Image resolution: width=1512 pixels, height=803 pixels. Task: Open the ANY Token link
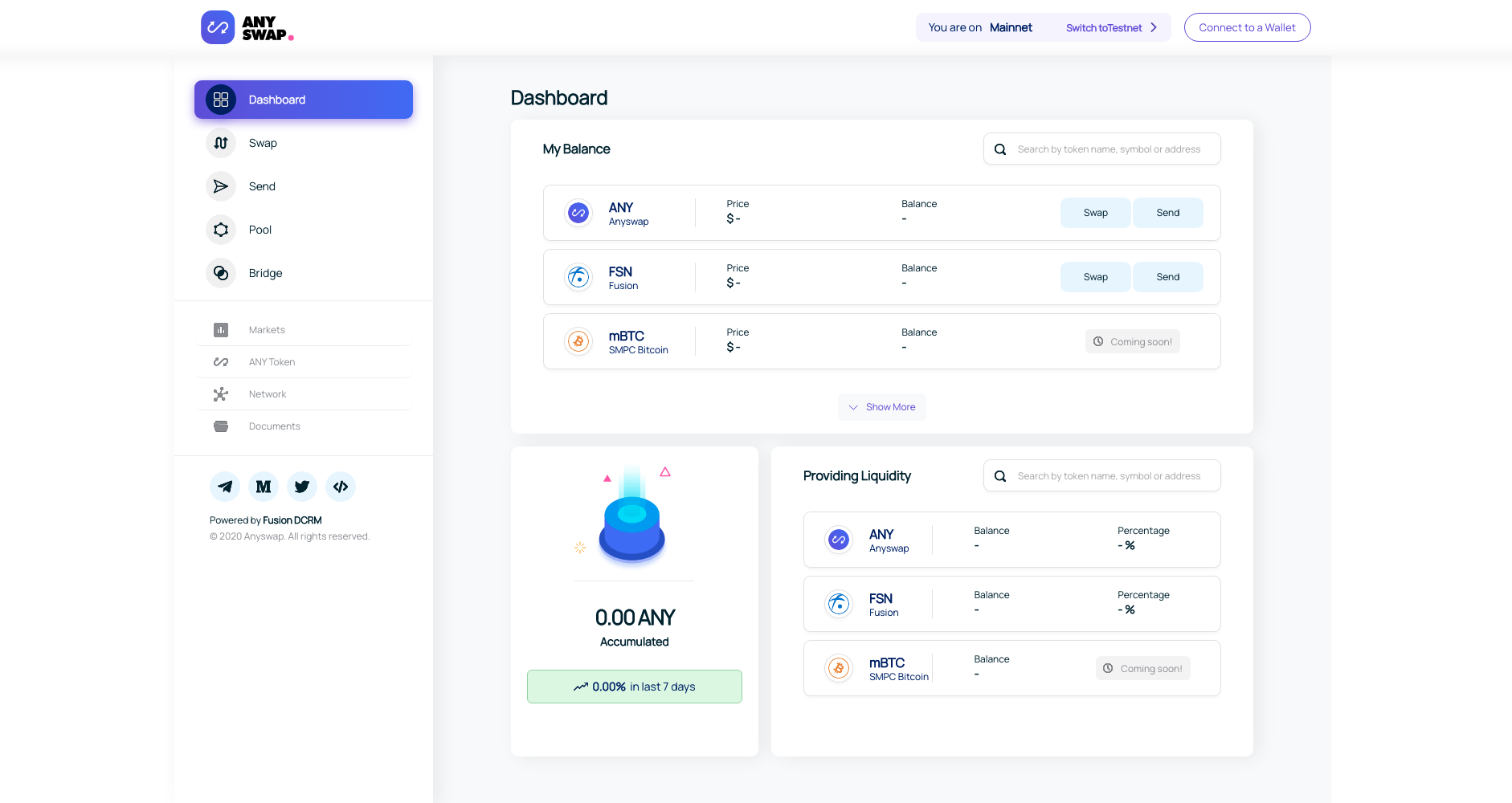click(304, 362)
